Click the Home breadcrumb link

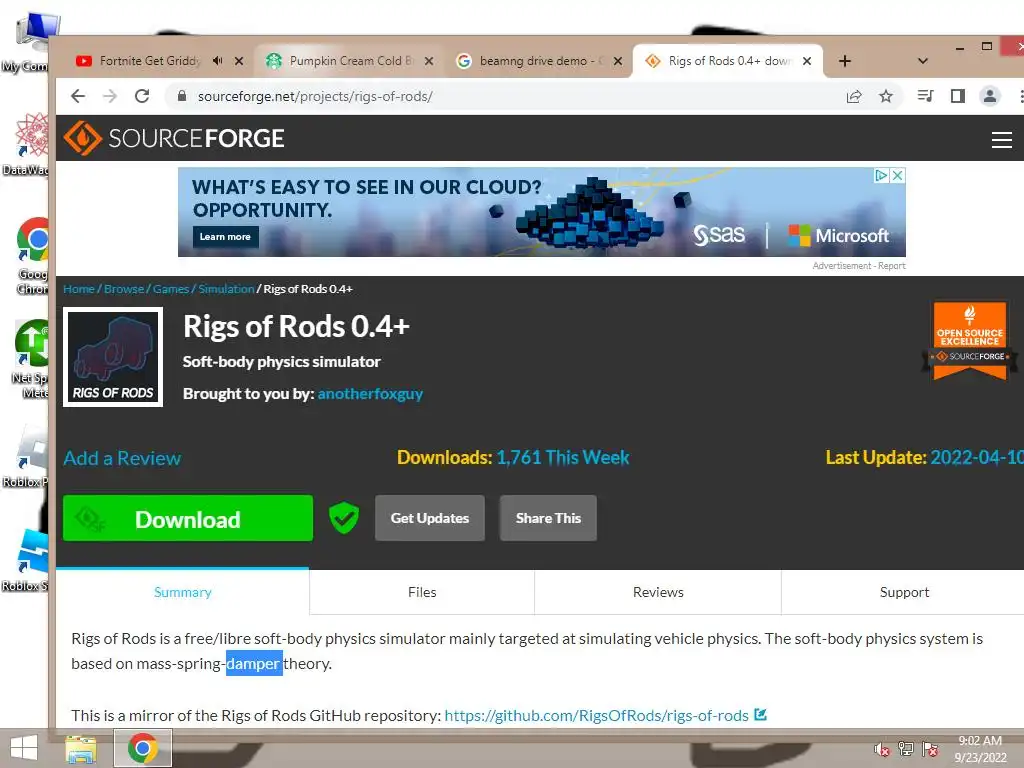pyautogui.click(x=79, y=289)
